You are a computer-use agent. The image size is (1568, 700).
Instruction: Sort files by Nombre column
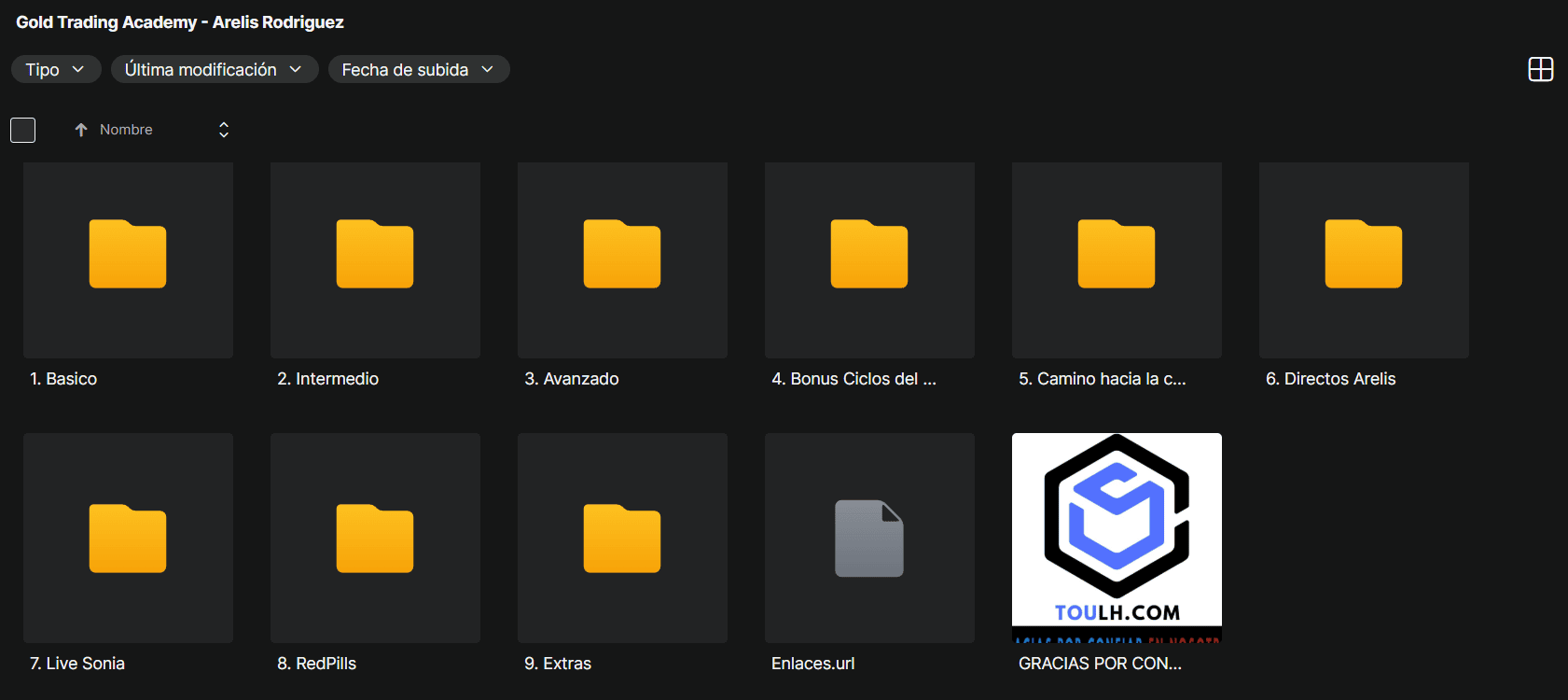126,130
